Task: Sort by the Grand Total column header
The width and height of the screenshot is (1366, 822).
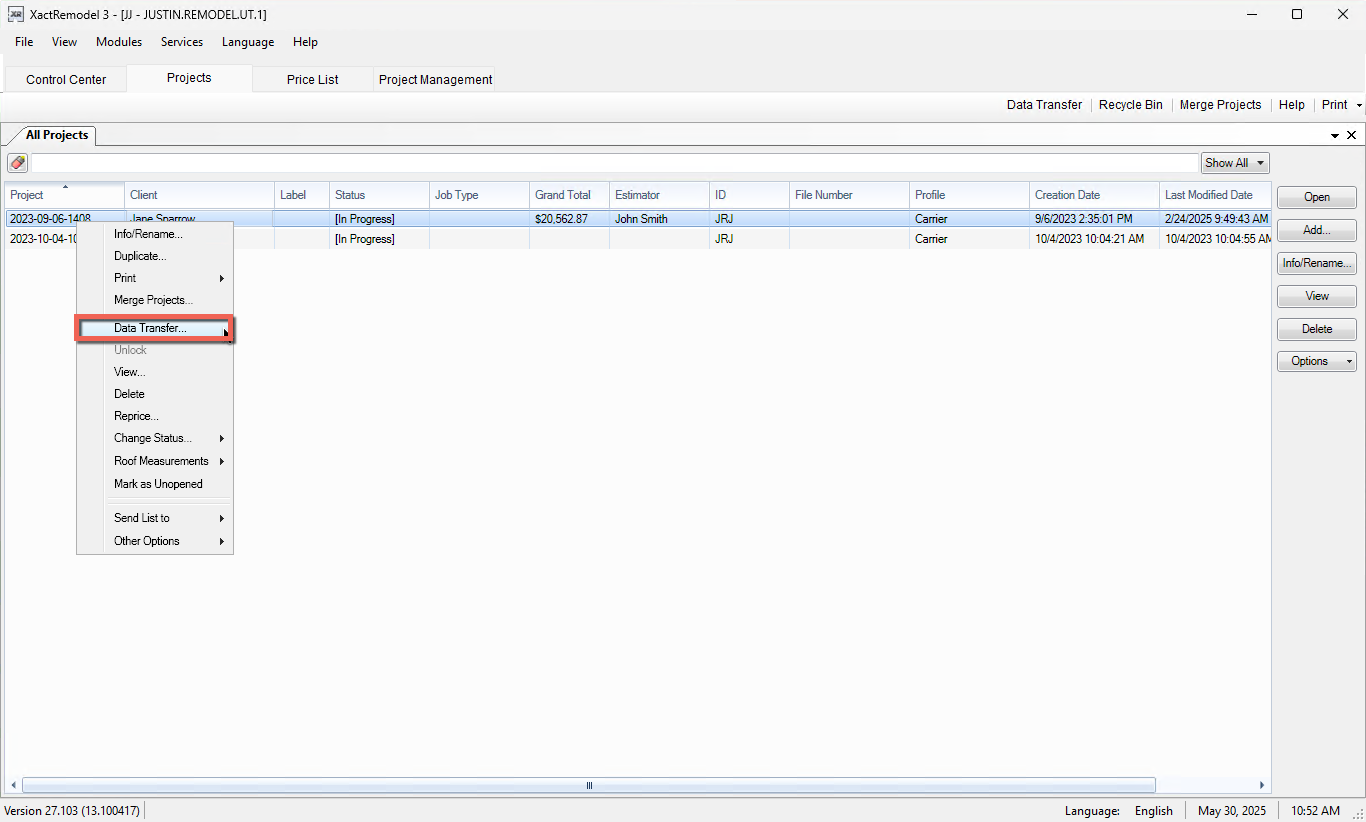Action: [x=570, y=195]
